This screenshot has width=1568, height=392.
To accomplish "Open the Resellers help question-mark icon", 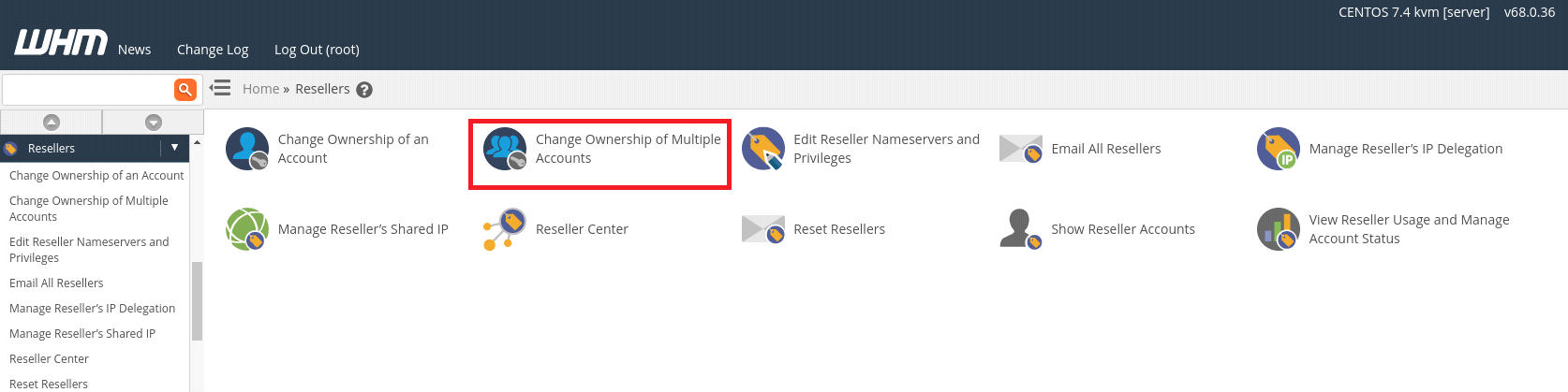I will 364,90.
